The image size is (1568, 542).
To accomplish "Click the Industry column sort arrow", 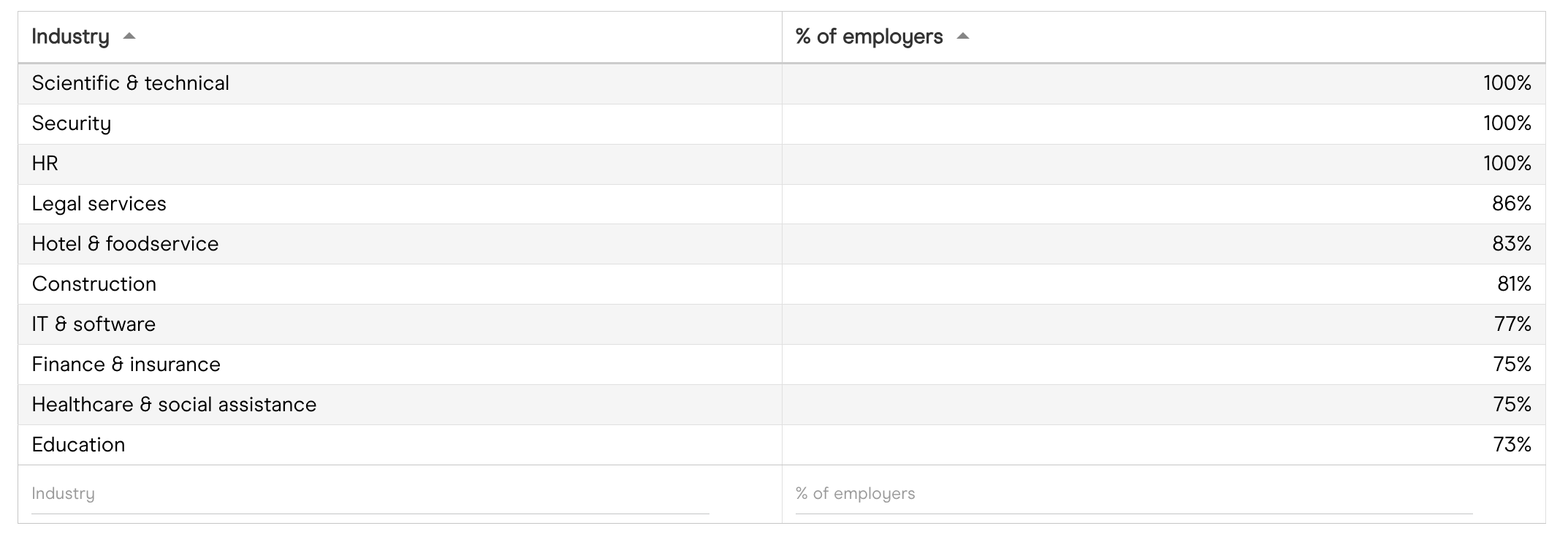I will click(129, 37).
